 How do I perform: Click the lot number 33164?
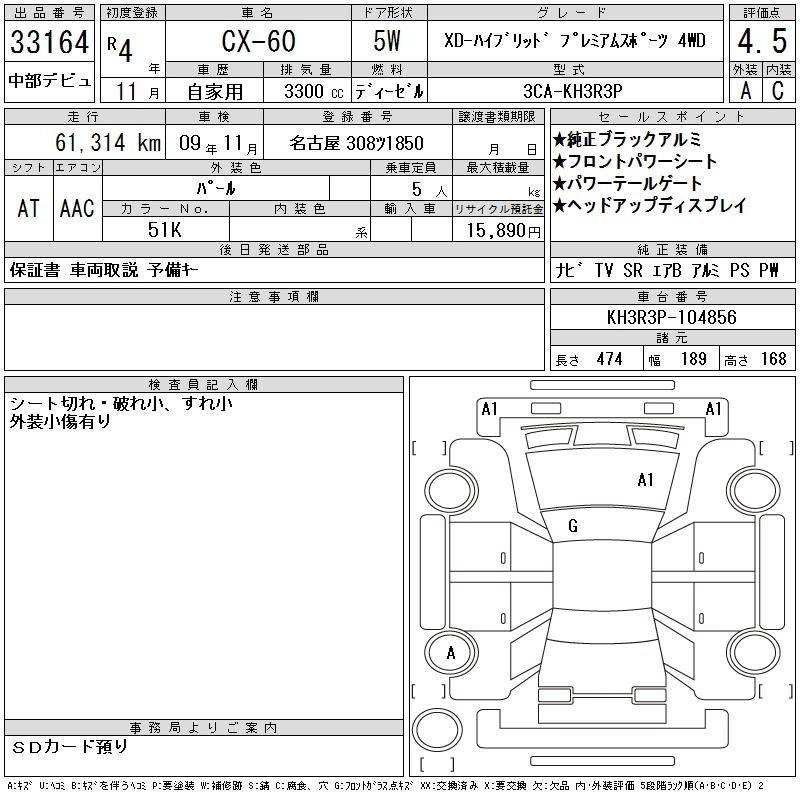click(49, 42)
